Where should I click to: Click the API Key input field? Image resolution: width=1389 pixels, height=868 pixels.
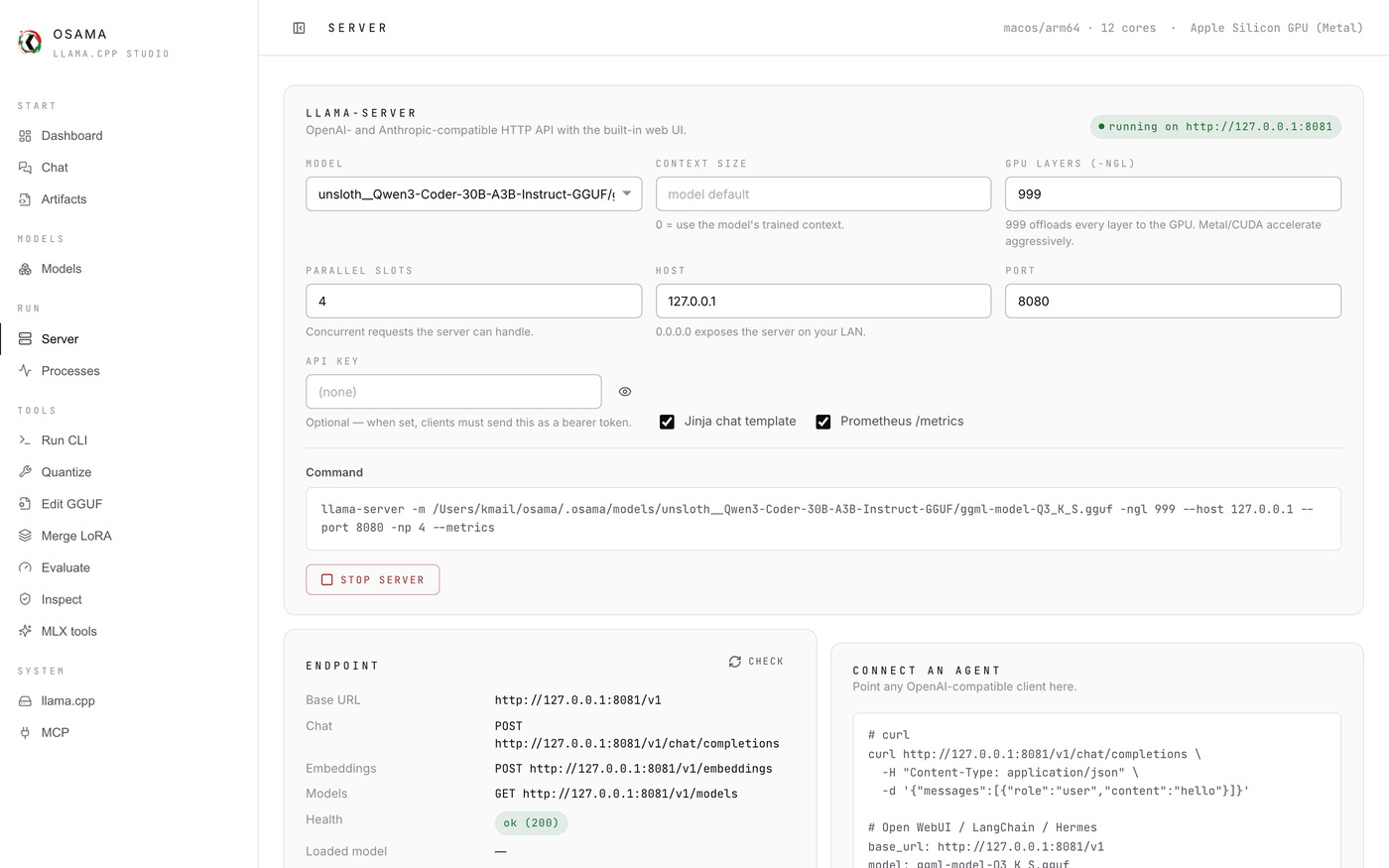pos(453,392)
